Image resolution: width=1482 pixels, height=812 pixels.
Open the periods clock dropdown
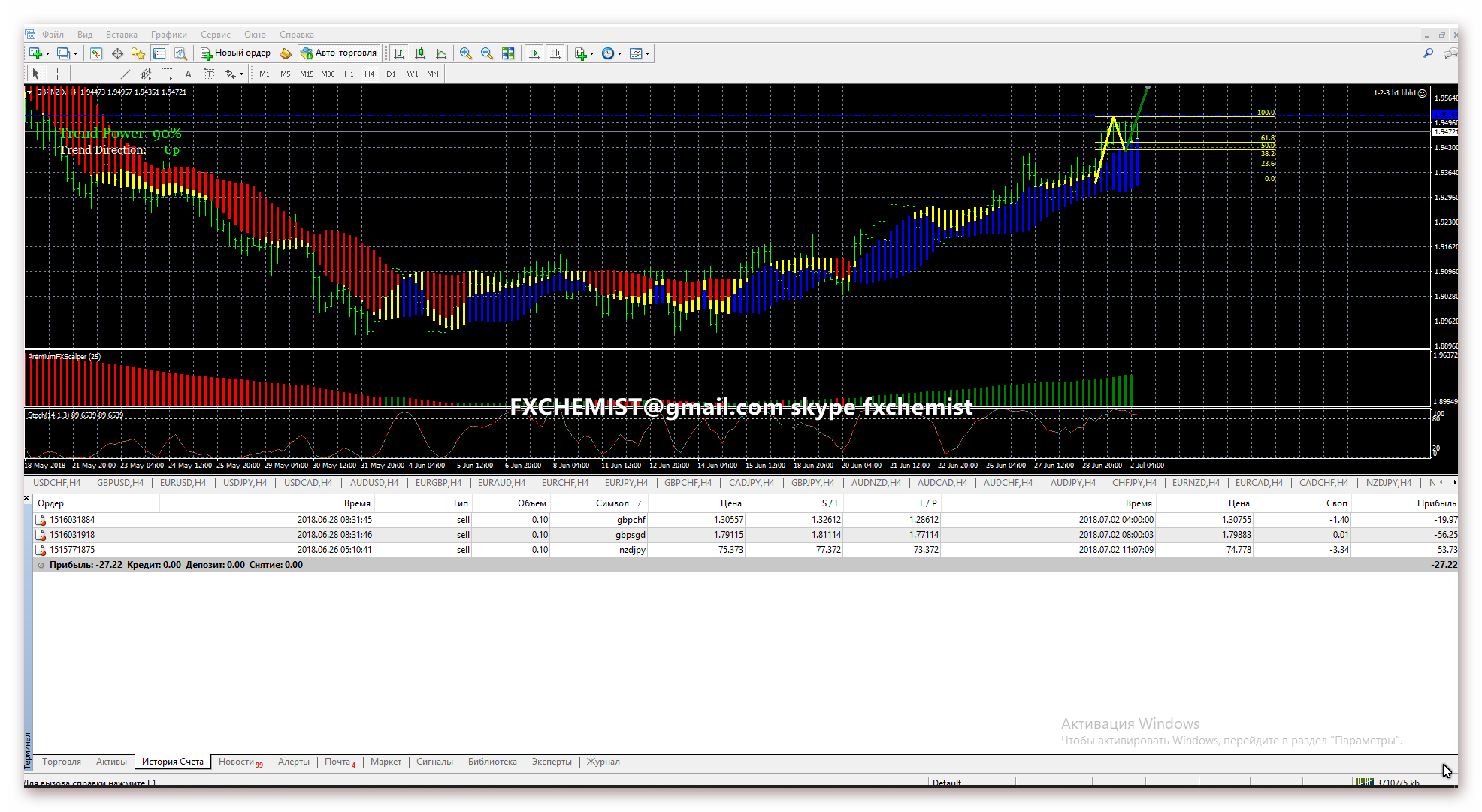point(612,53)
